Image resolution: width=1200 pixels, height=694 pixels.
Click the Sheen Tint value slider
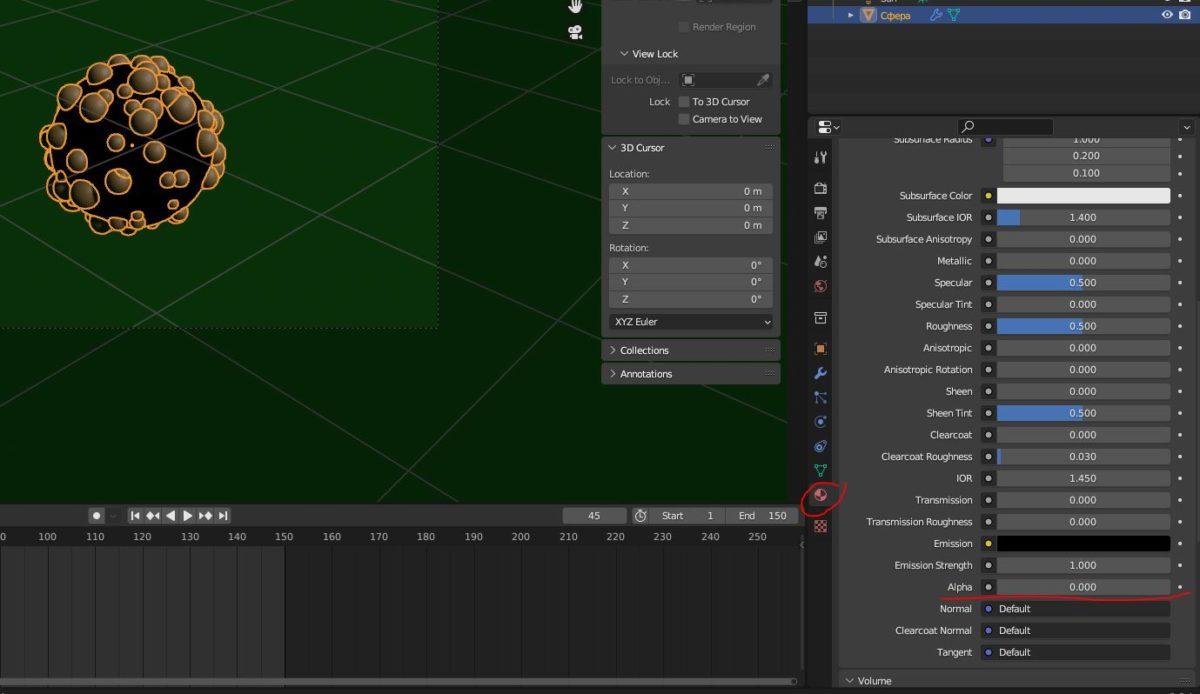point(1083,413)
